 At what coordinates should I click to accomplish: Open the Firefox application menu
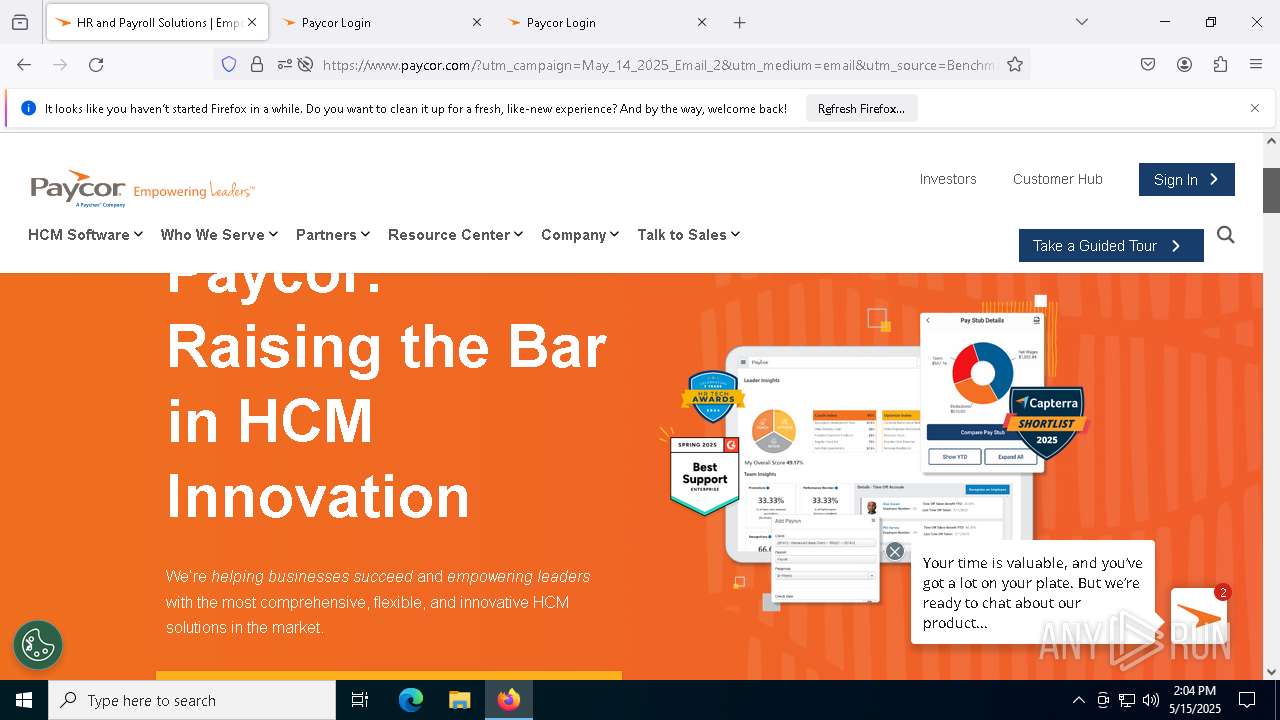[x=1256, y=64]
